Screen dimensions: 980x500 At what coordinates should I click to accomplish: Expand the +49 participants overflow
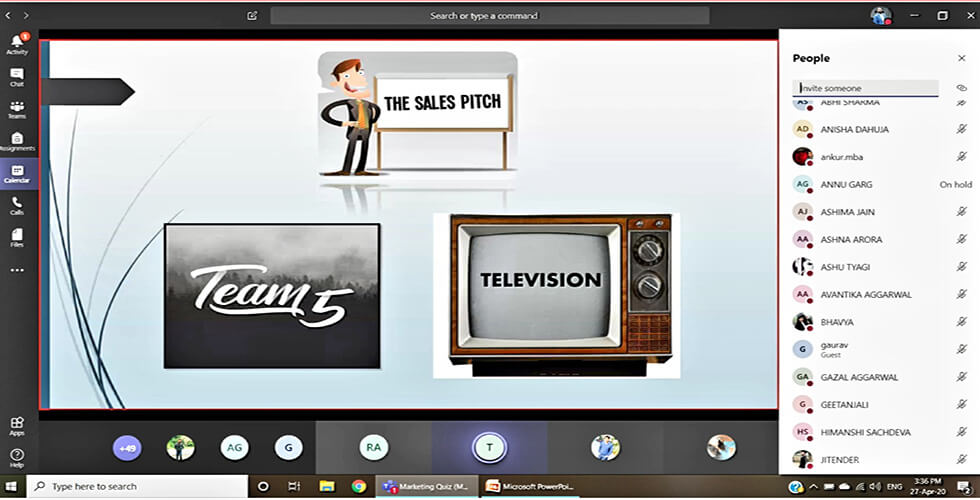127,449
